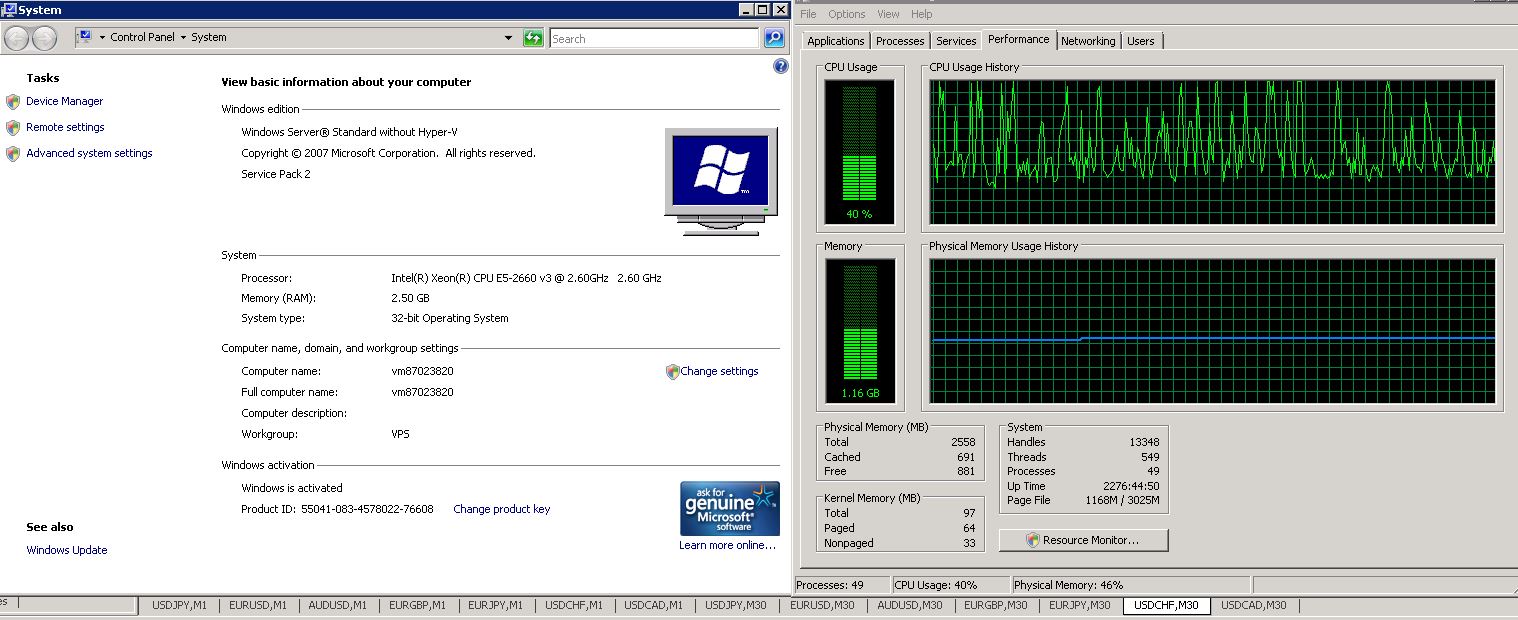This screenshot has height=620, width=1518.
Task: Select the Performance tab
Action: [x=1019, y=39]
